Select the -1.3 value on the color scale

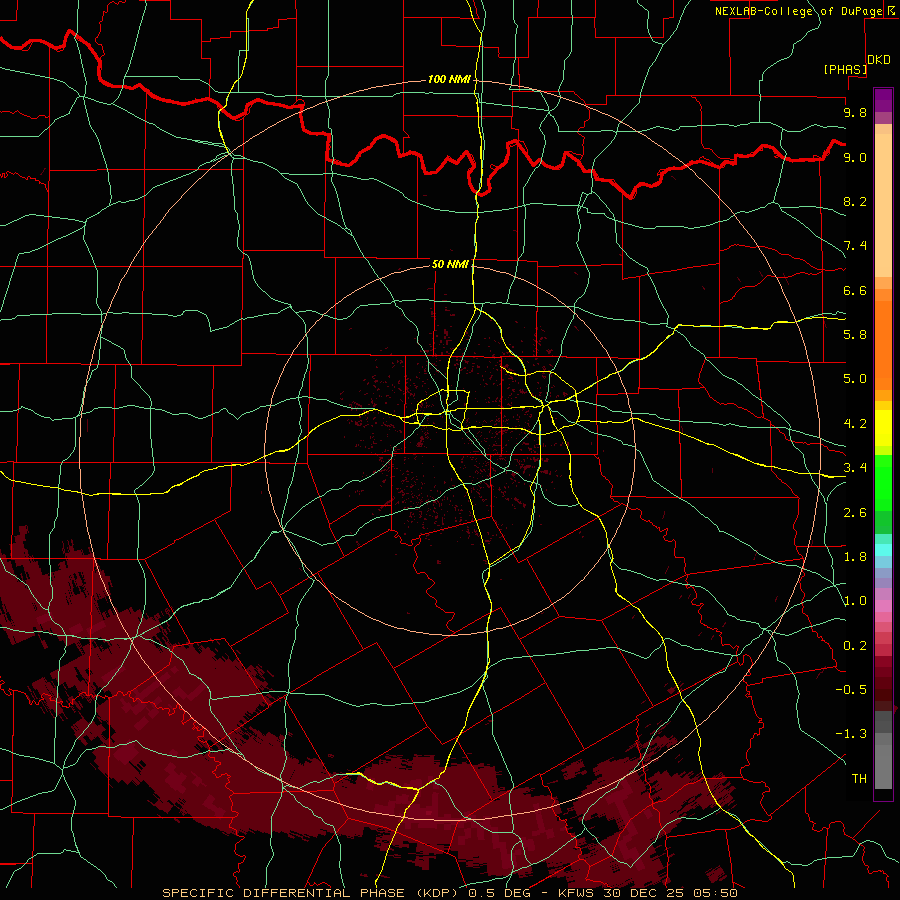(x=851, y=734)
